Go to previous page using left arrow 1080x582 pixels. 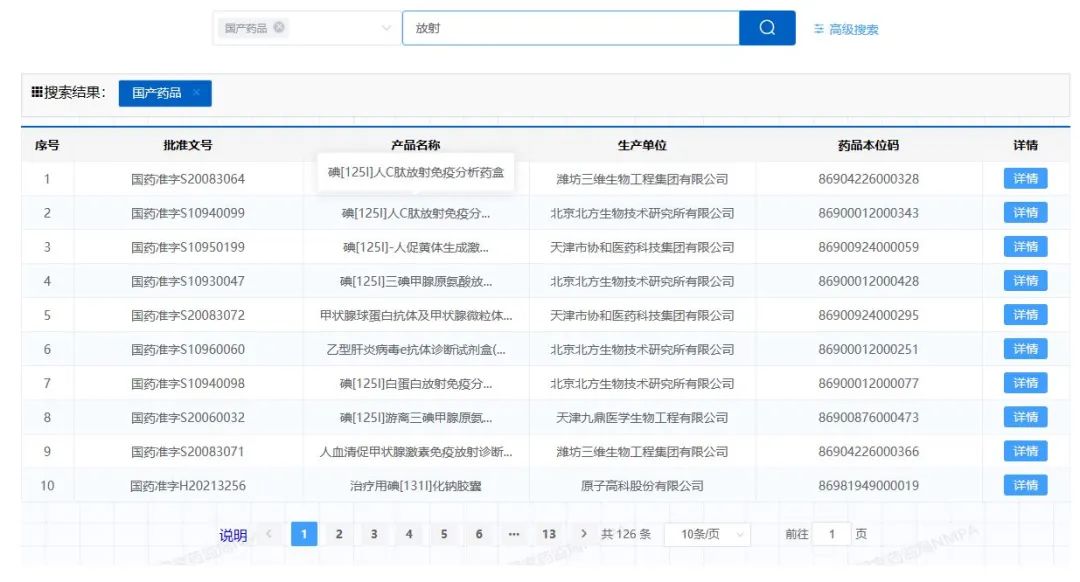point(269,534)
